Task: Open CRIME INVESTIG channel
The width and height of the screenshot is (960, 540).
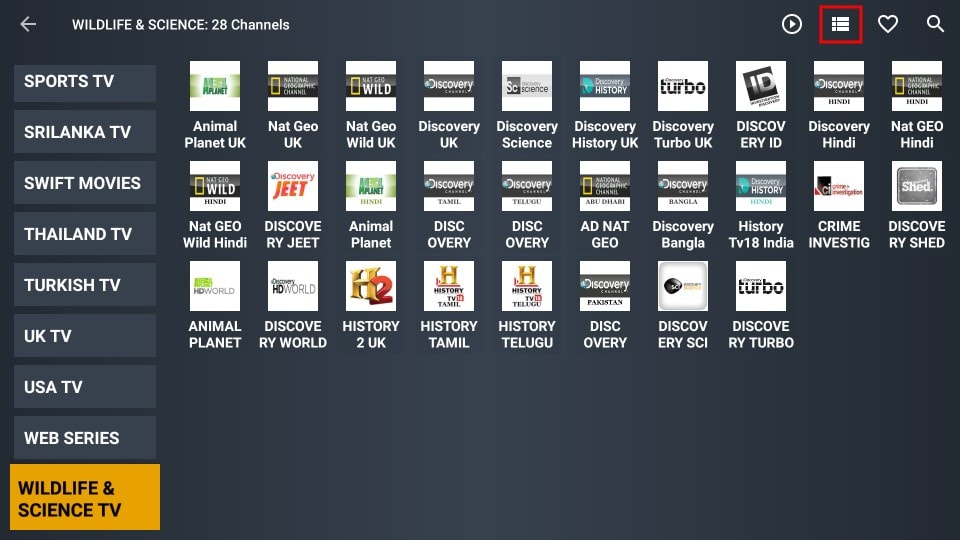Action: (839, 206)
